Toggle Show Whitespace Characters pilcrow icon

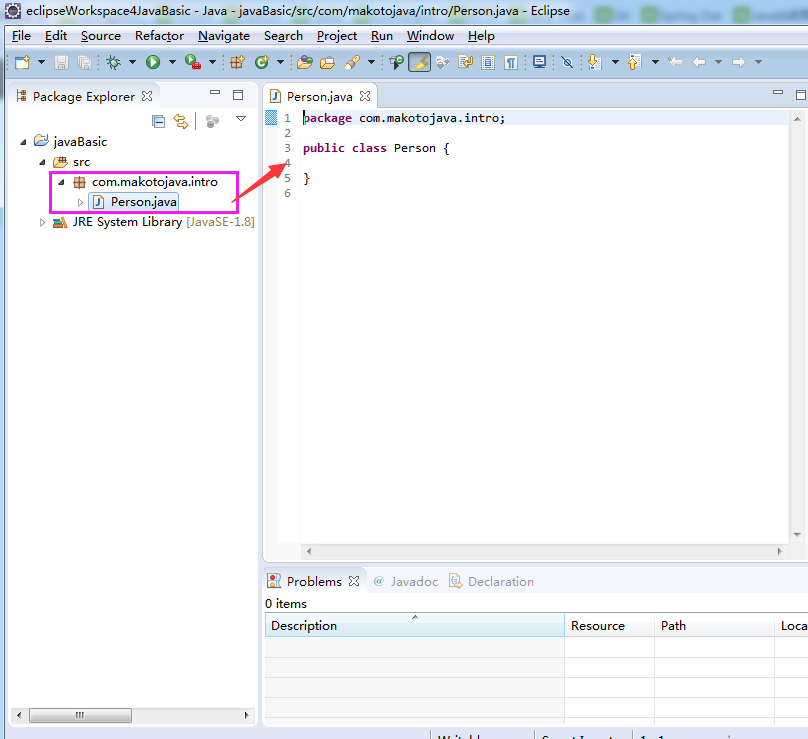[511, 62]
